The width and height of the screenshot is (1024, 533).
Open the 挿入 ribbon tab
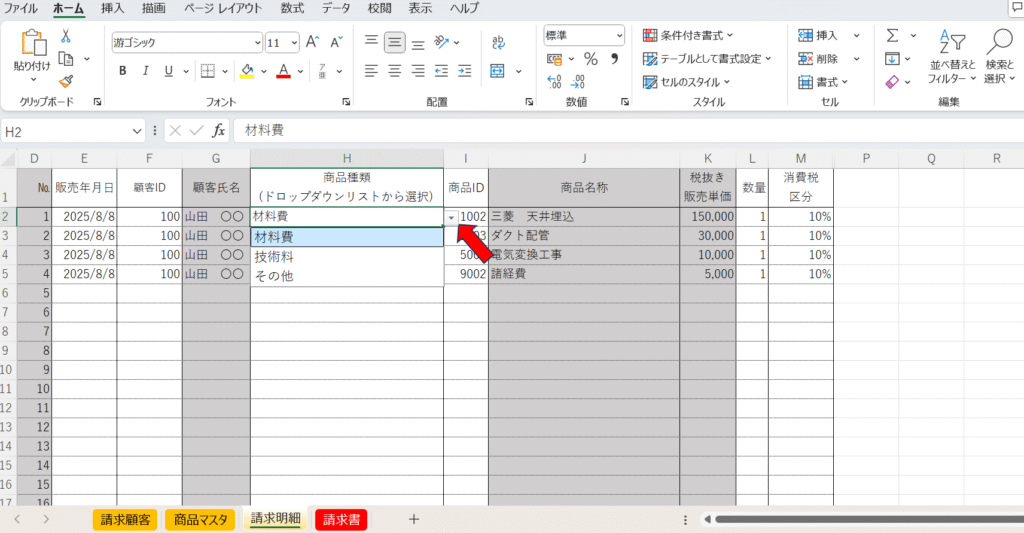113,8
